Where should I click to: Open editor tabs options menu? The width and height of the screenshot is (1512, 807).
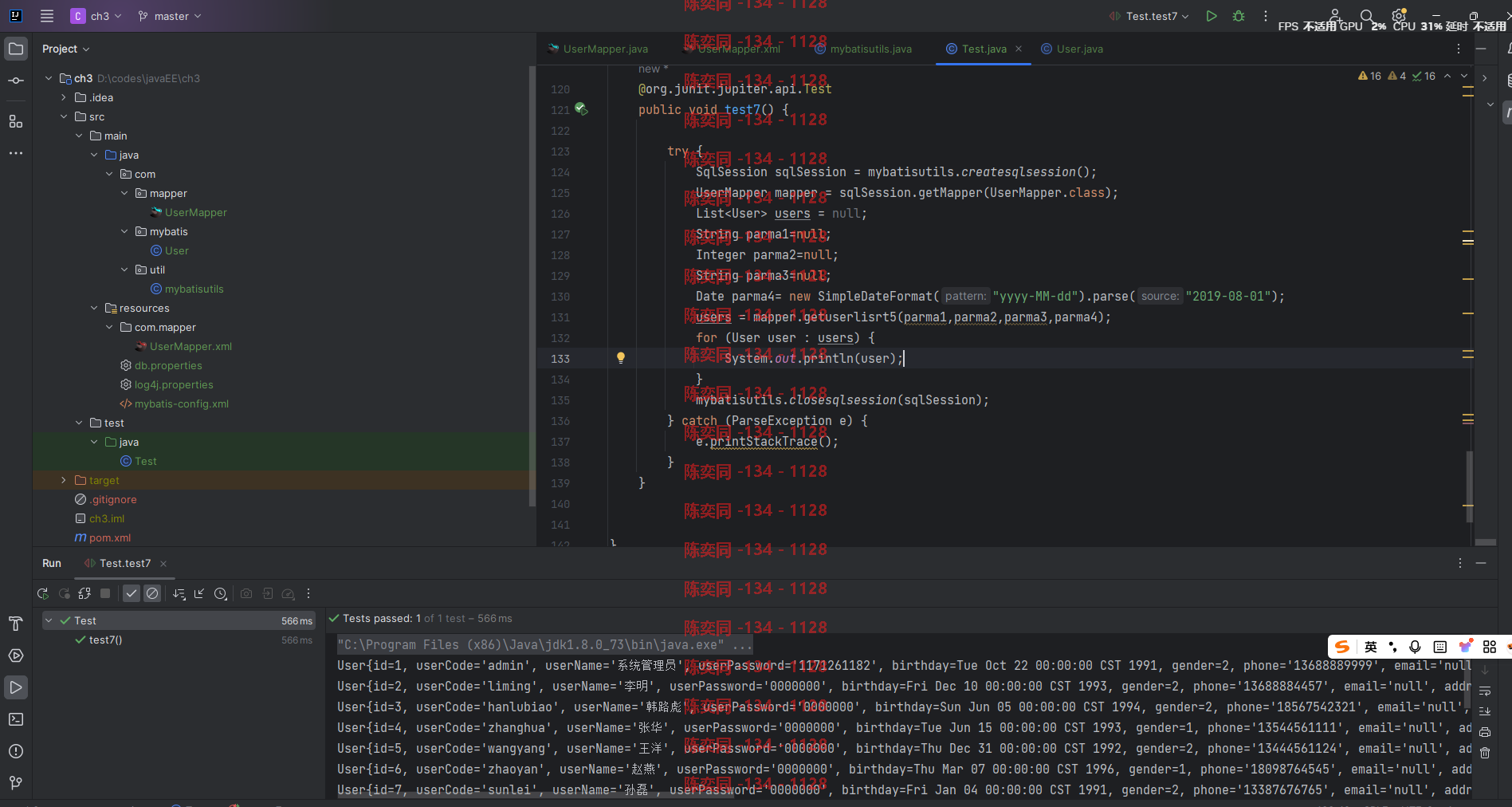(x=1459, y=49)
